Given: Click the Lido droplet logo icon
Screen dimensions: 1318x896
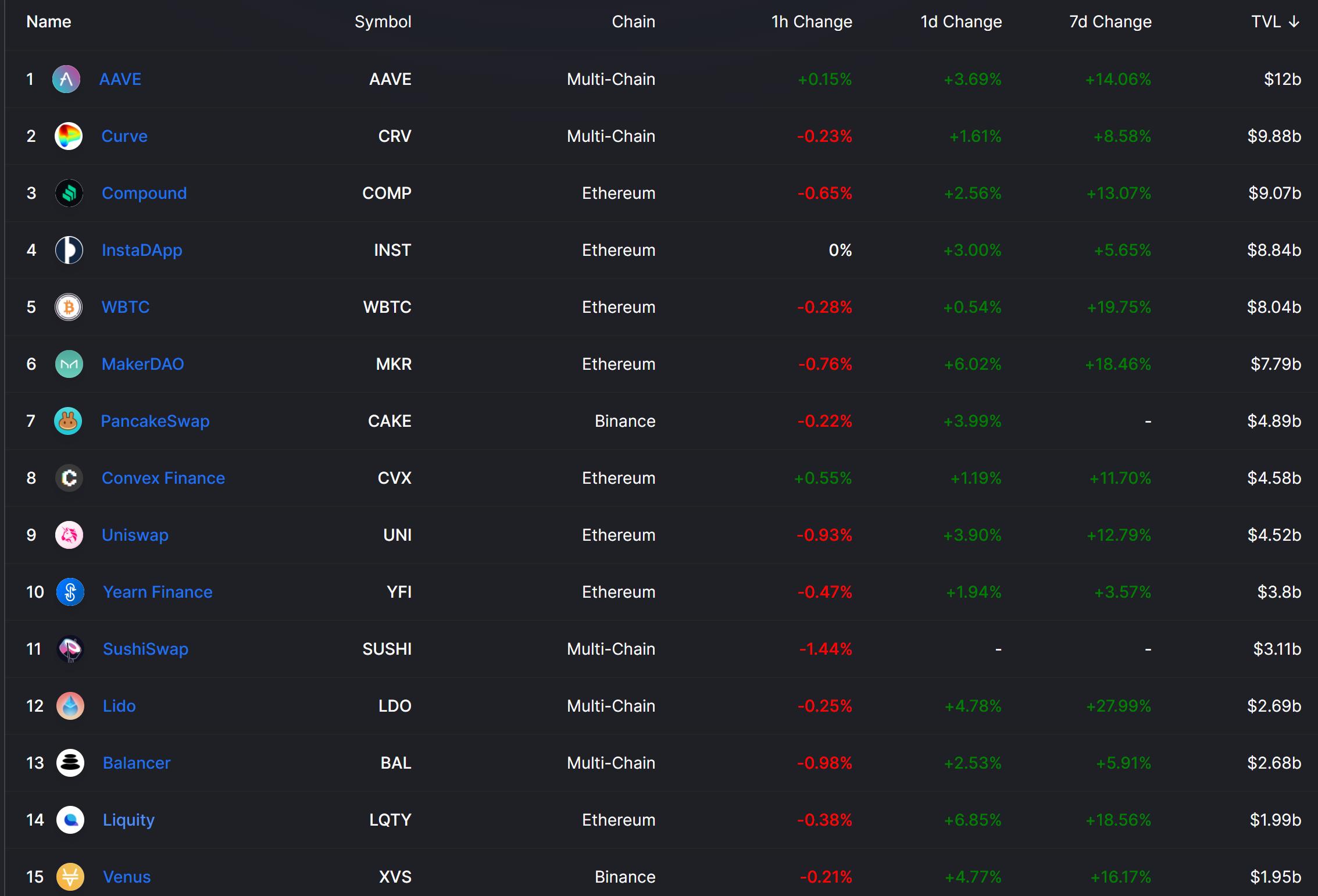Looking at the screenshot, I should click(x=70, y=706).
